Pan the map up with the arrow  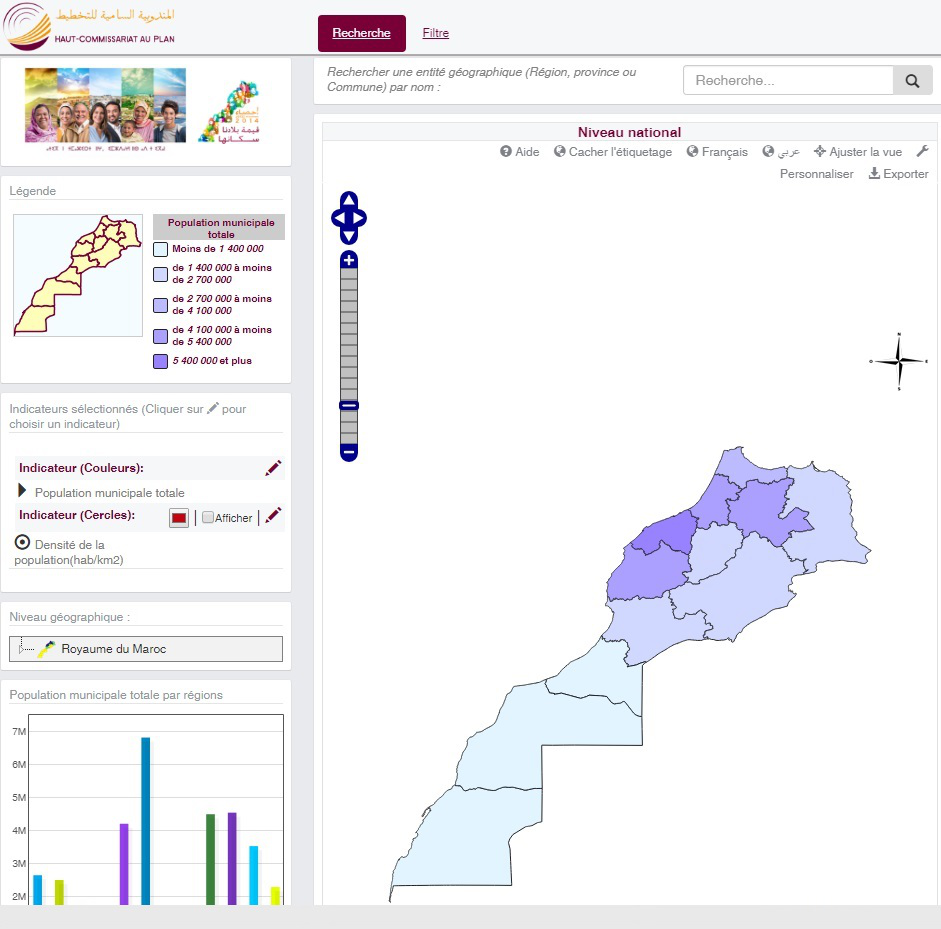coord(349,200)
